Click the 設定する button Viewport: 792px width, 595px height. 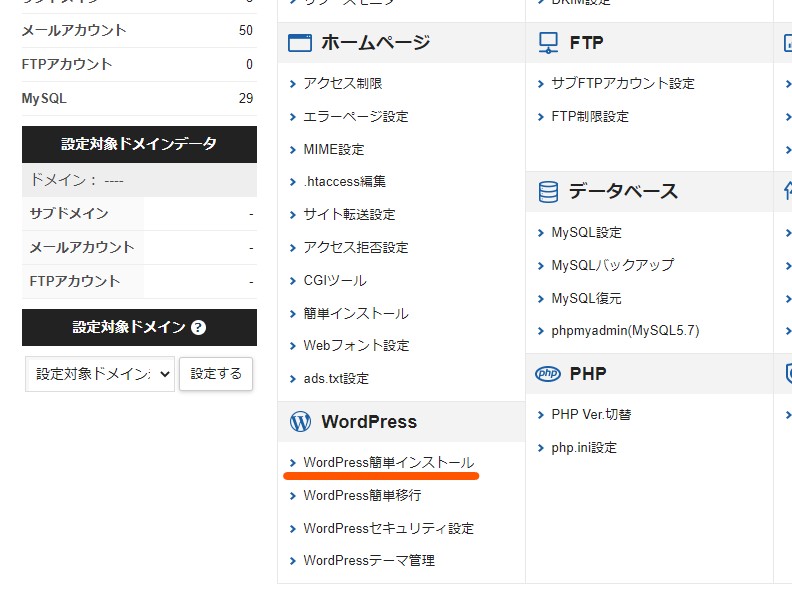coord(216,374)
